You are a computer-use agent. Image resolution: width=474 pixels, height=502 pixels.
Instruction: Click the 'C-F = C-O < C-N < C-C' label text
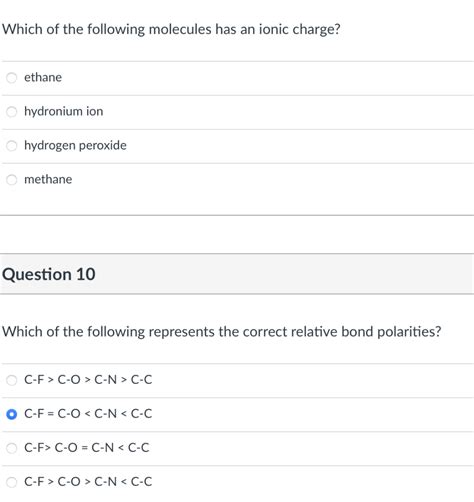(88, 414)
